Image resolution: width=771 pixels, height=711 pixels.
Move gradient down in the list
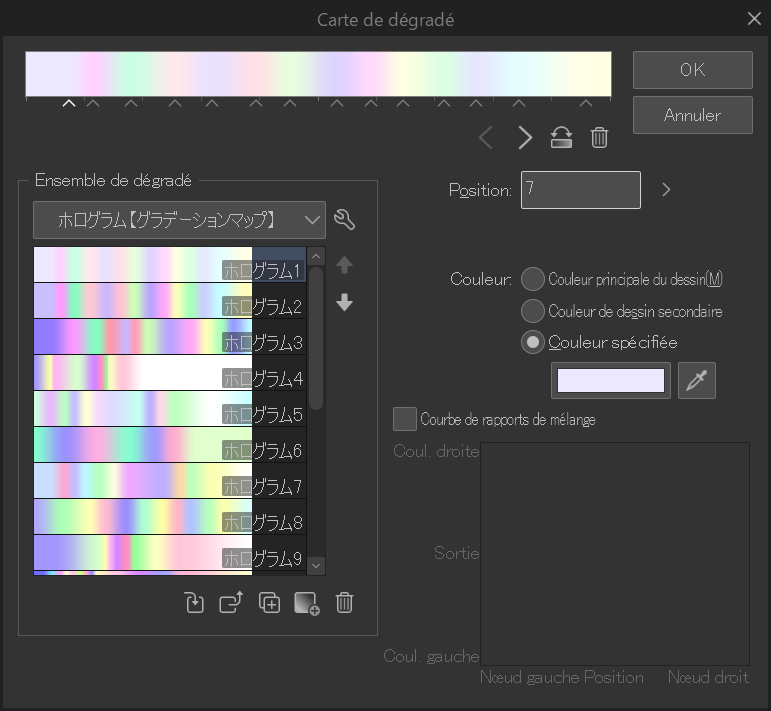point(345,302)
